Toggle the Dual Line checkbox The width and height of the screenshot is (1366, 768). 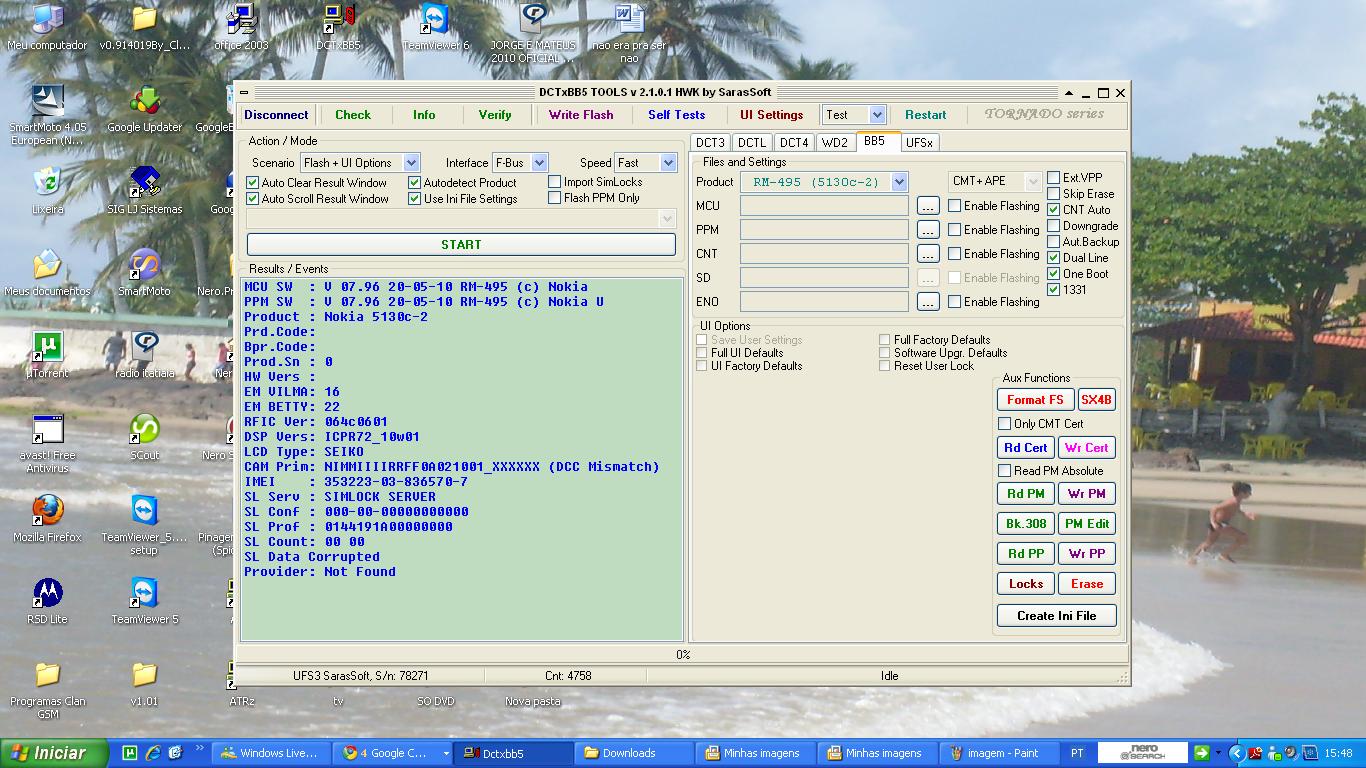1054,258
